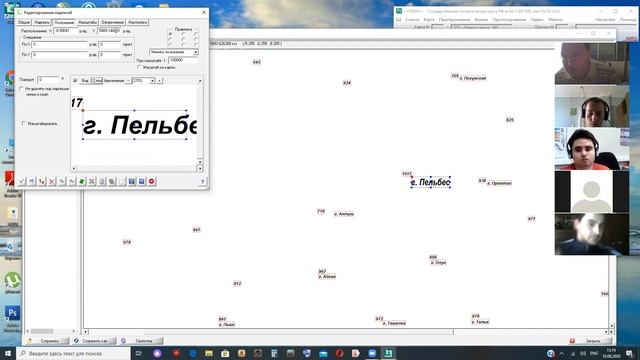The width and height of the screenshot is (640, 360).
Task: Click the Поворот rotation input field
Action: click(x=49, y=80)
